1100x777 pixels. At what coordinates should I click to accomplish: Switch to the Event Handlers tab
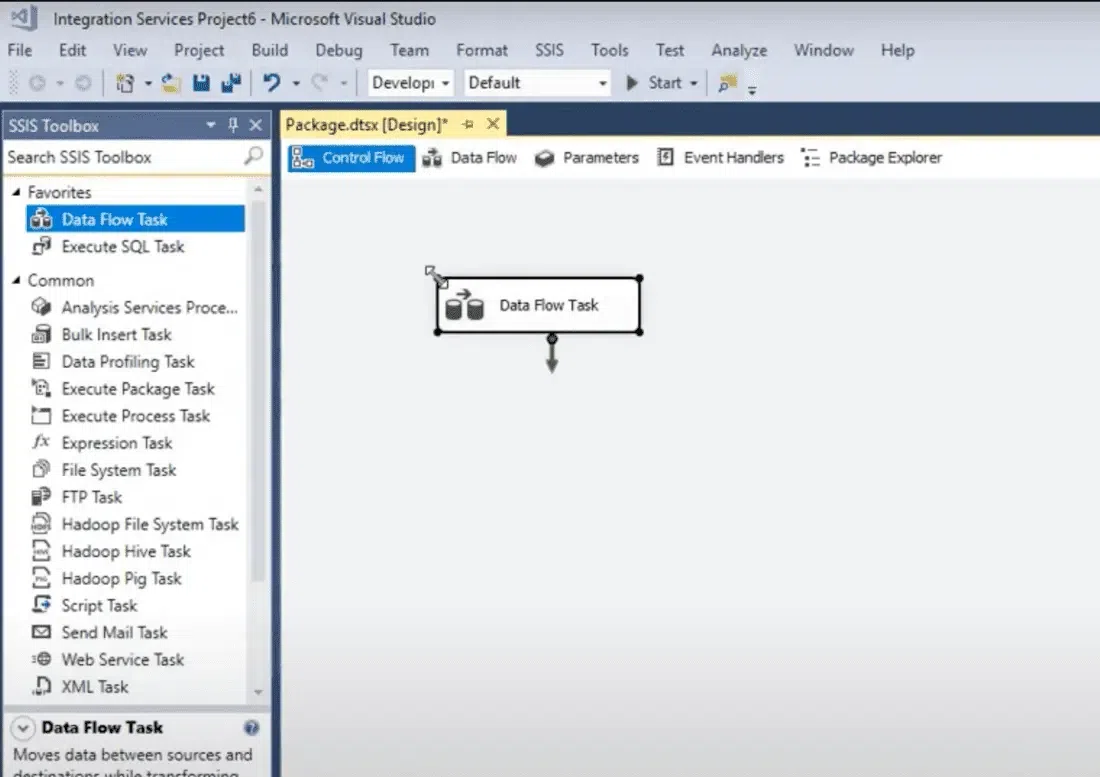[720, 158]
